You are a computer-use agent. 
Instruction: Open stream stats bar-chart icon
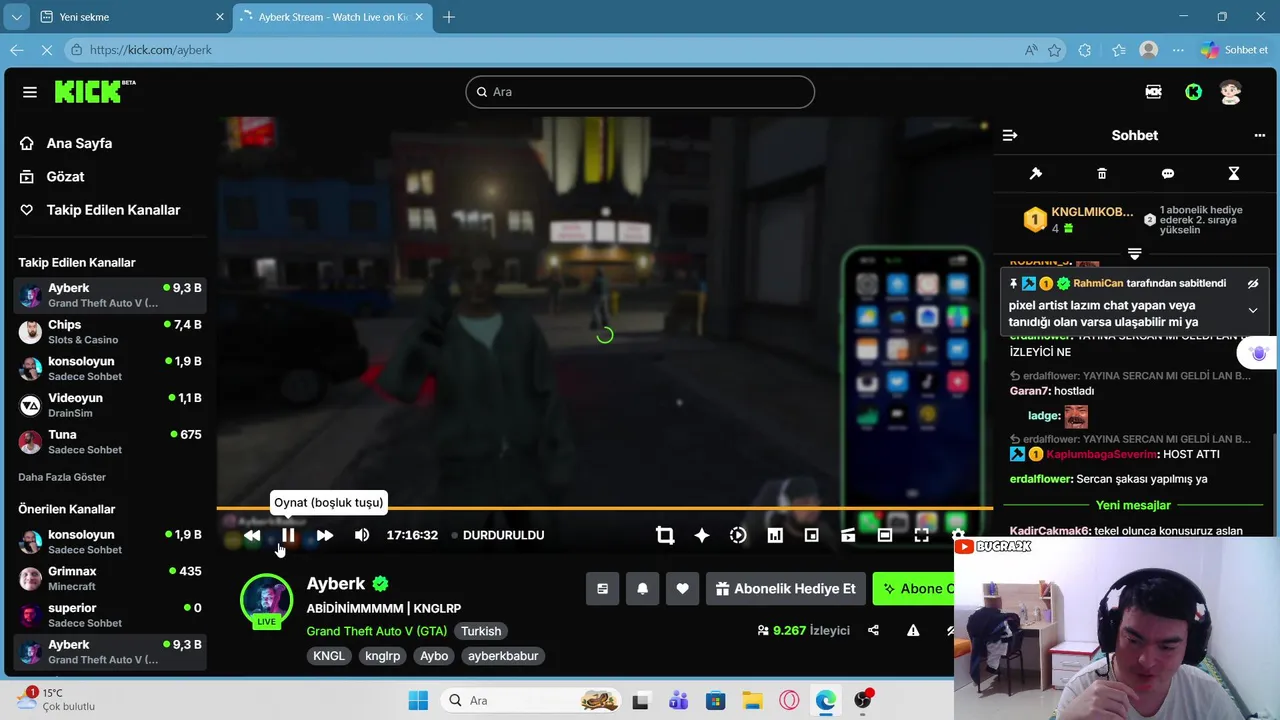[775, 535]
